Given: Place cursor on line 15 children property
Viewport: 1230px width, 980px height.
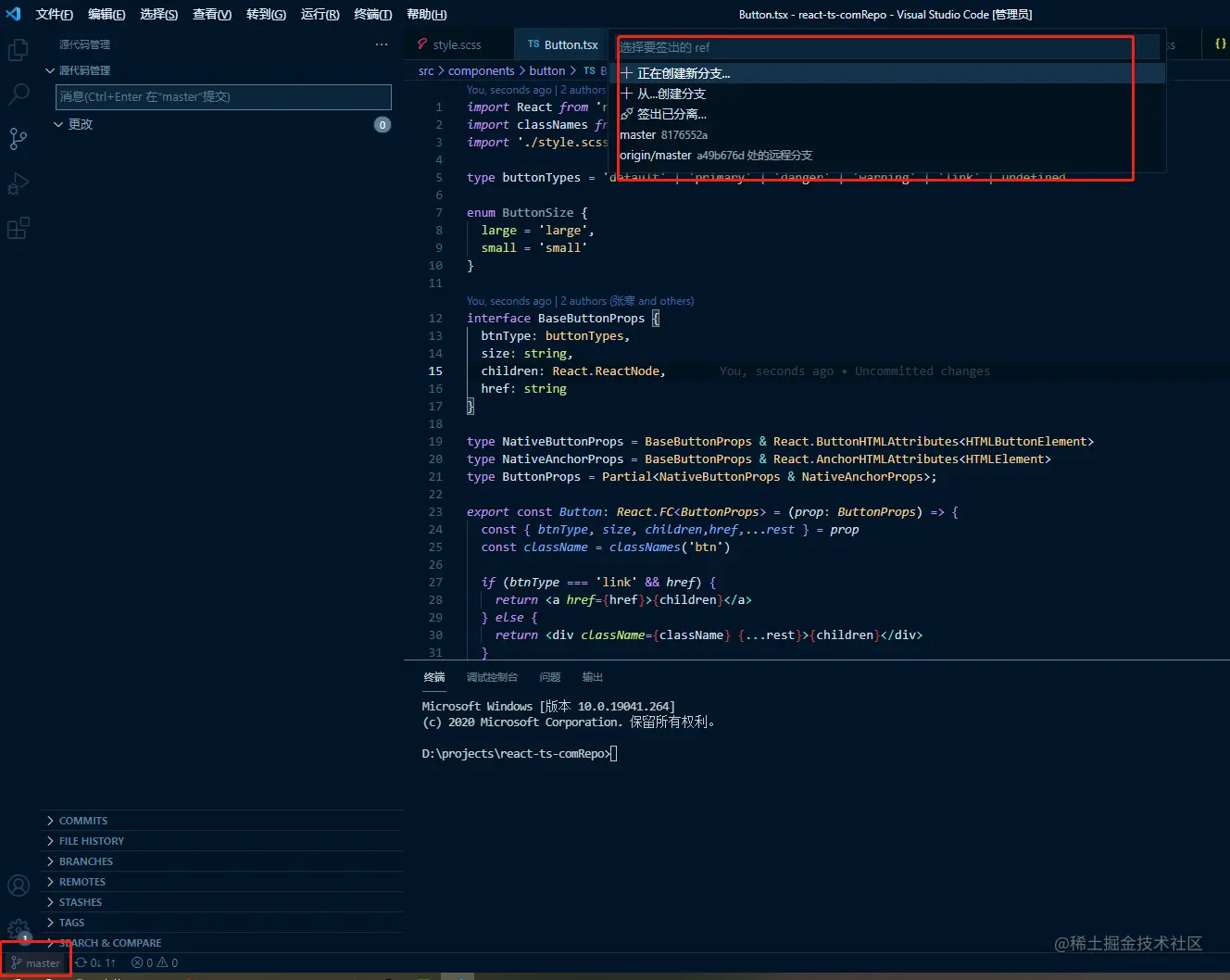Looking at the screenshot, I should pyautogui.click(x=573, y=371).
